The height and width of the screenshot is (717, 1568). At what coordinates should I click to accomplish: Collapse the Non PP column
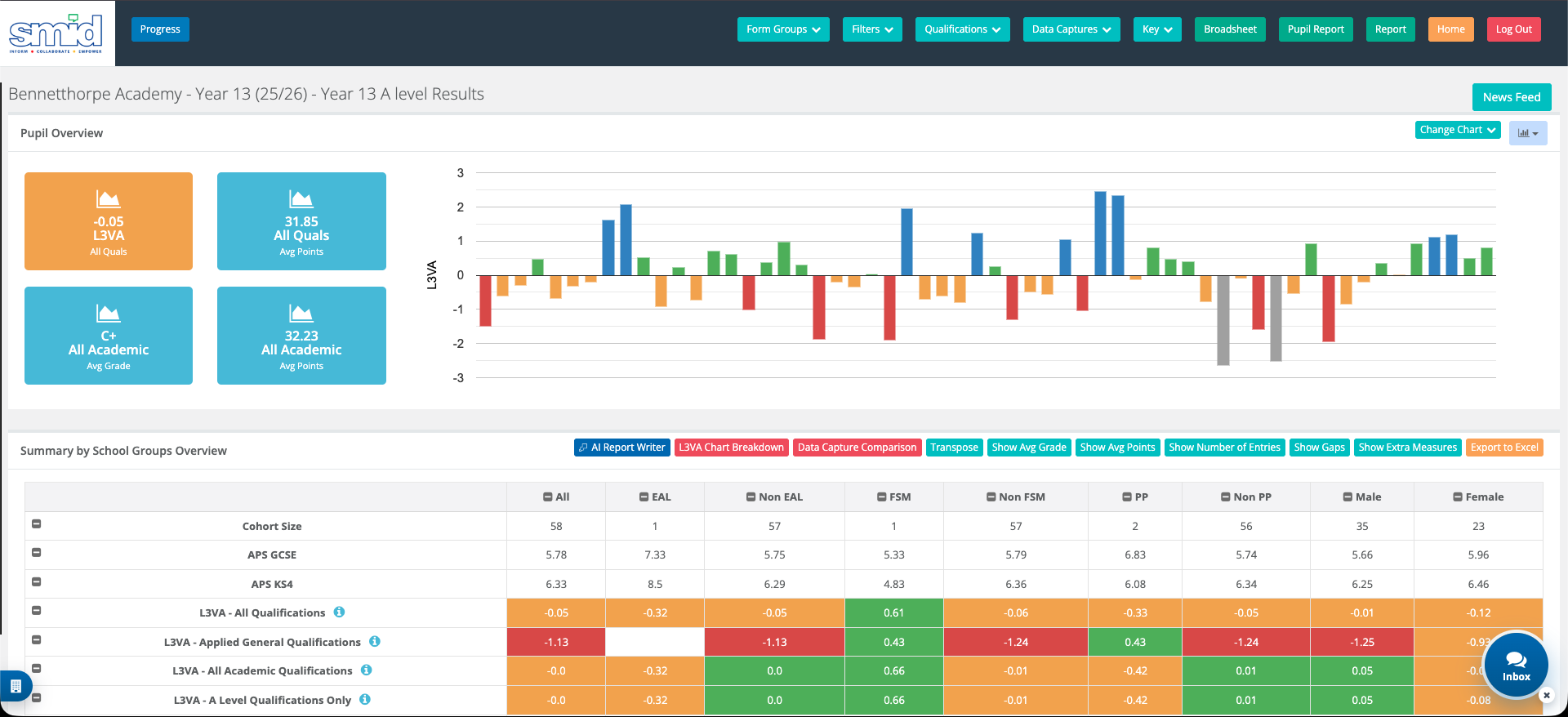pyautogui.click(x=1226, y=497)
